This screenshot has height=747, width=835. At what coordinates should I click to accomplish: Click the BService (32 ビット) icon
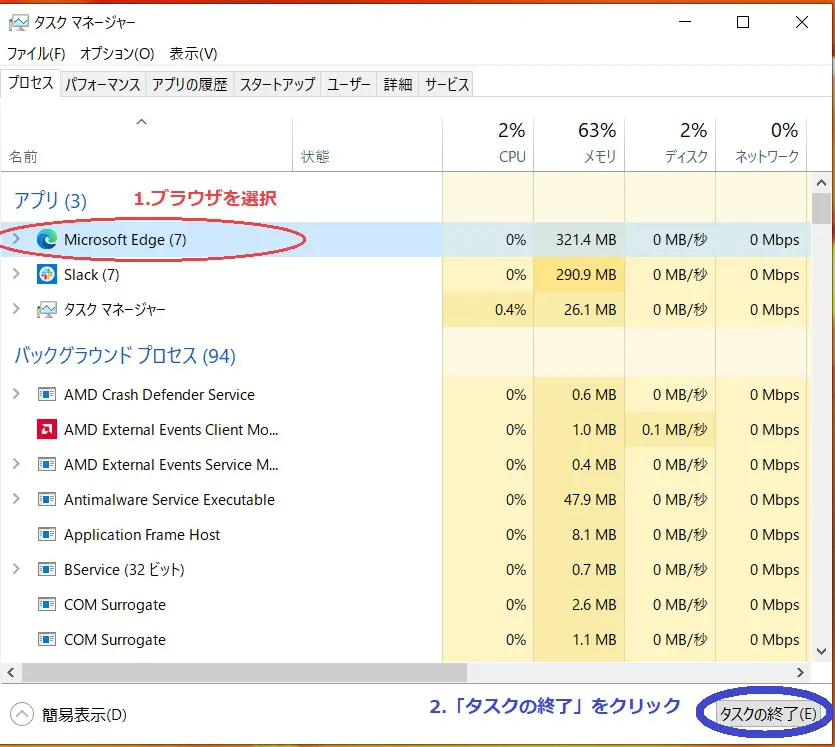47,570
